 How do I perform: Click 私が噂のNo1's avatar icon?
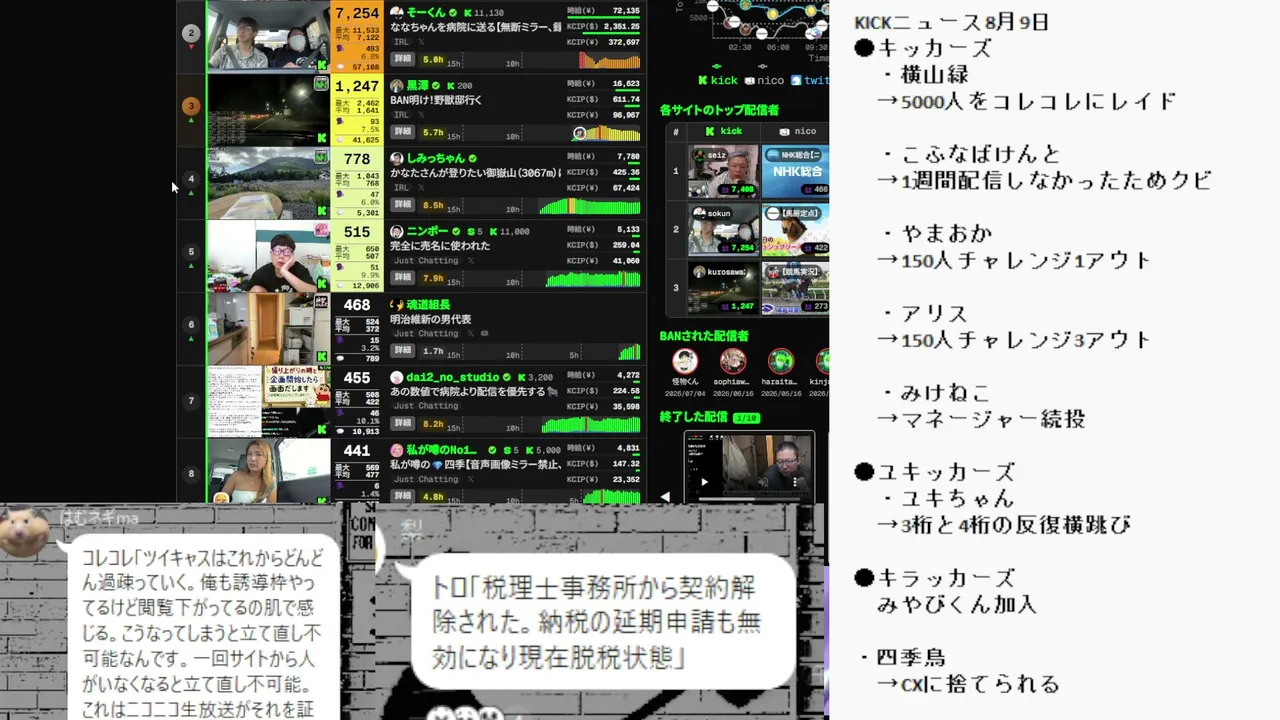pos(397,450)
